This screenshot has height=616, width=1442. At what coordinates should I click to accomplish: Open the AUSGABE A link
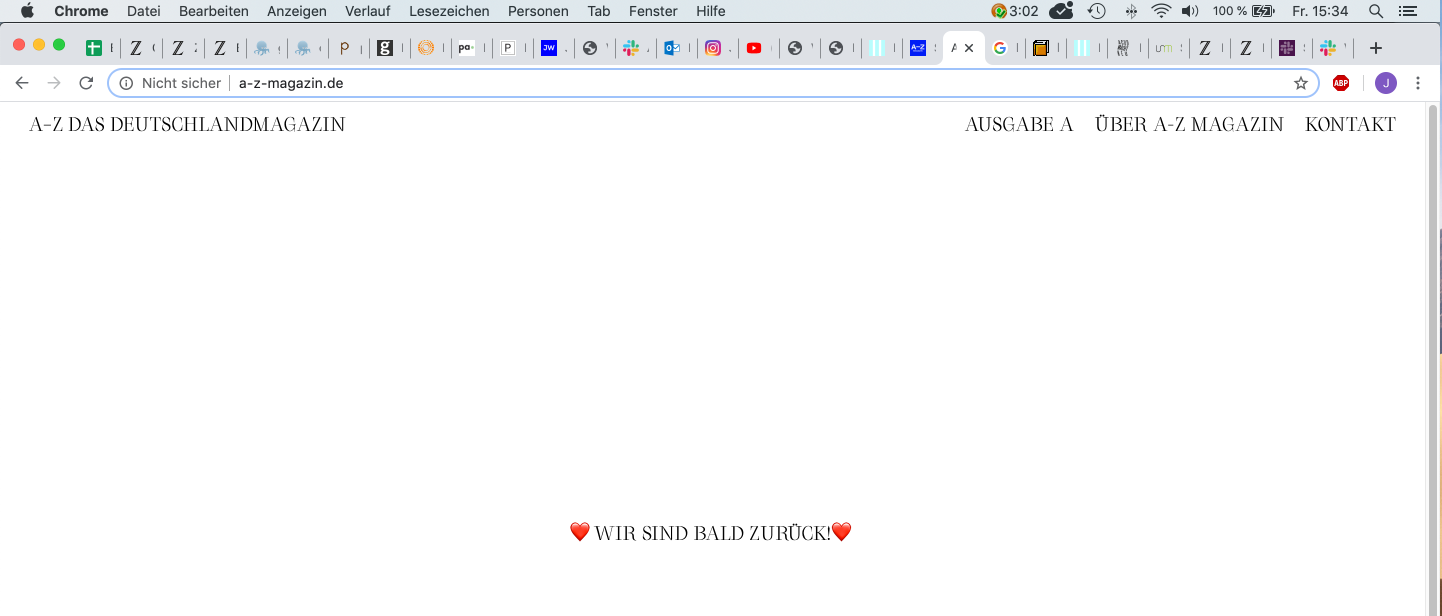tap(1018, 125)
